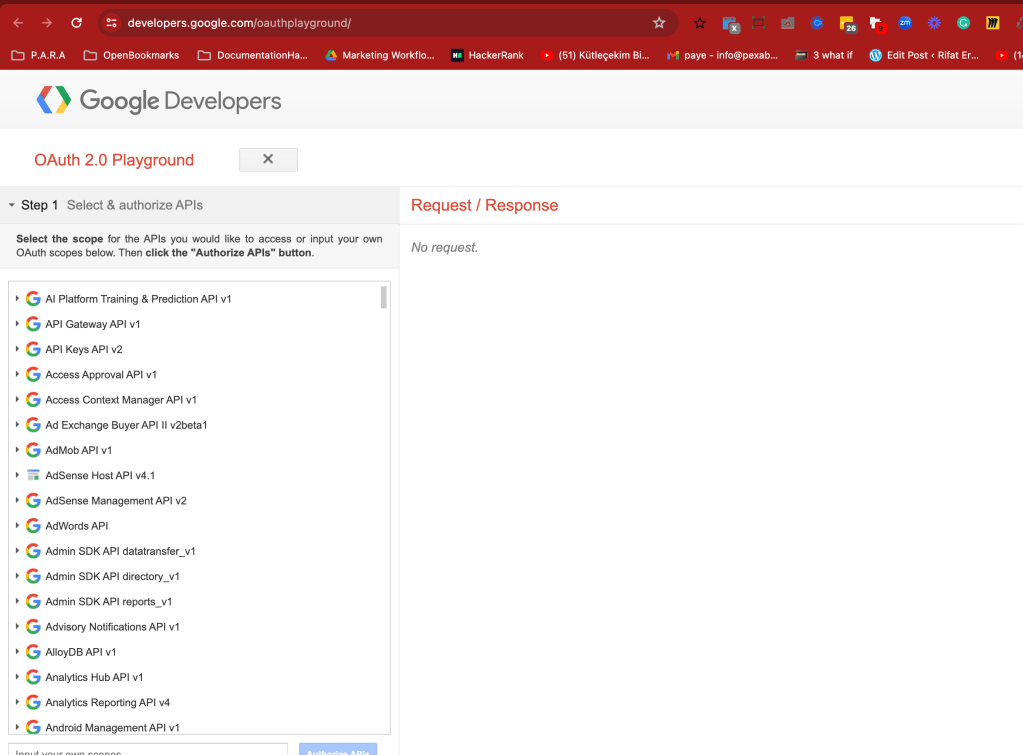Reload the page with the refresh icon
Image resolution: width=1023 pixels, height=755 pixels.
point(76,23)
